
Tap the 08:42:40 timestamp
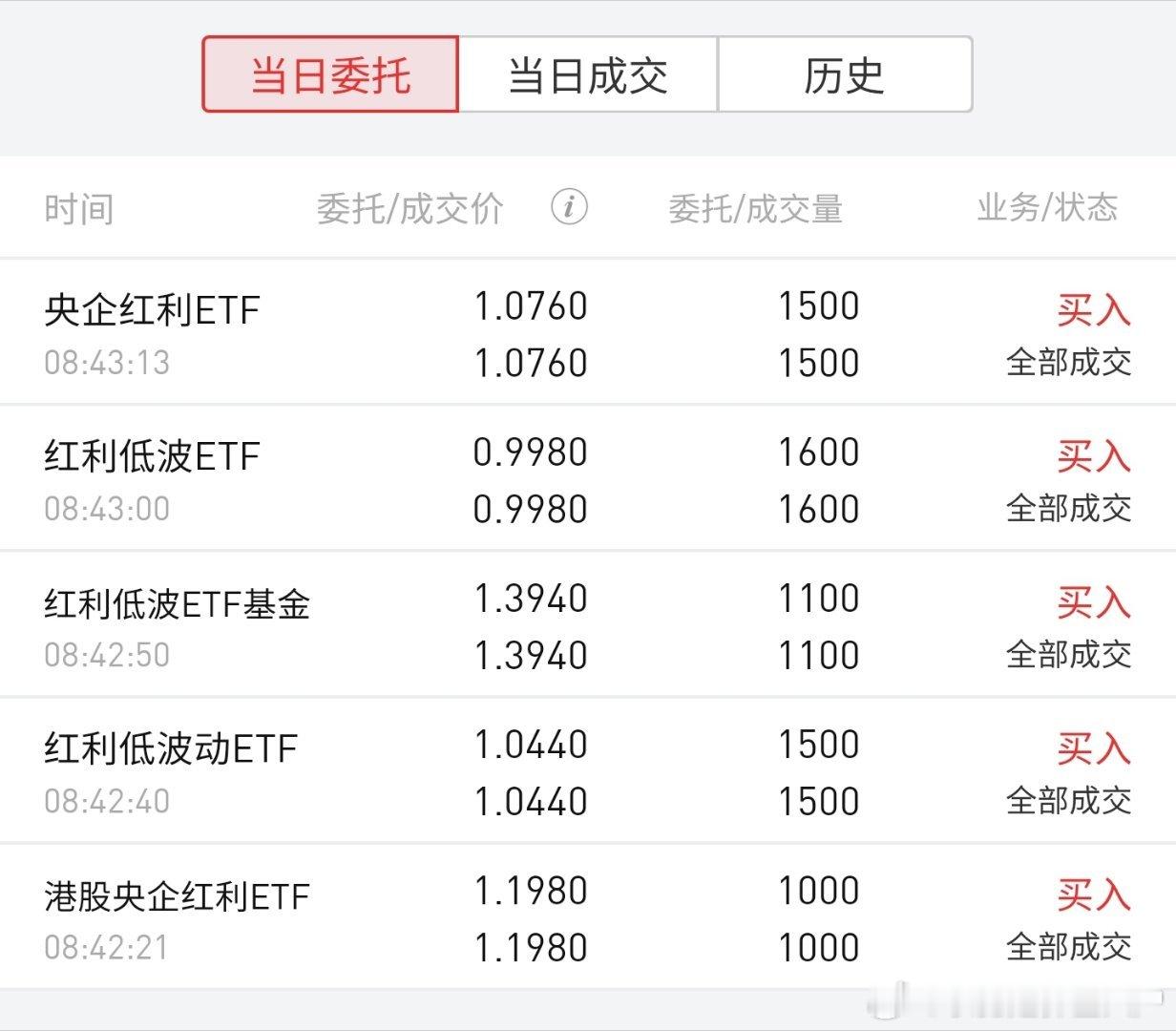[x=107, y=801]
